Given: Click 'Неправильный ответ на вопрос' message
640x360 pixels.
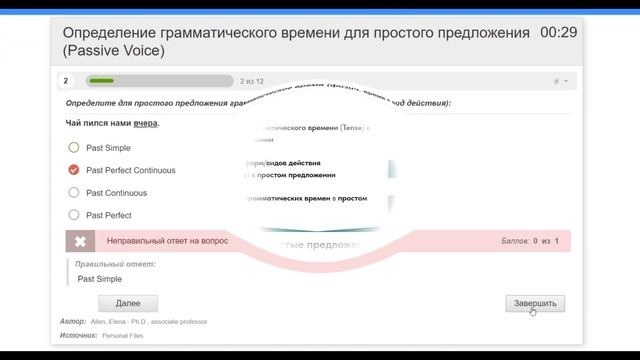Looking at the screenshot, I should pyautogui.click(x=167, y=241).
